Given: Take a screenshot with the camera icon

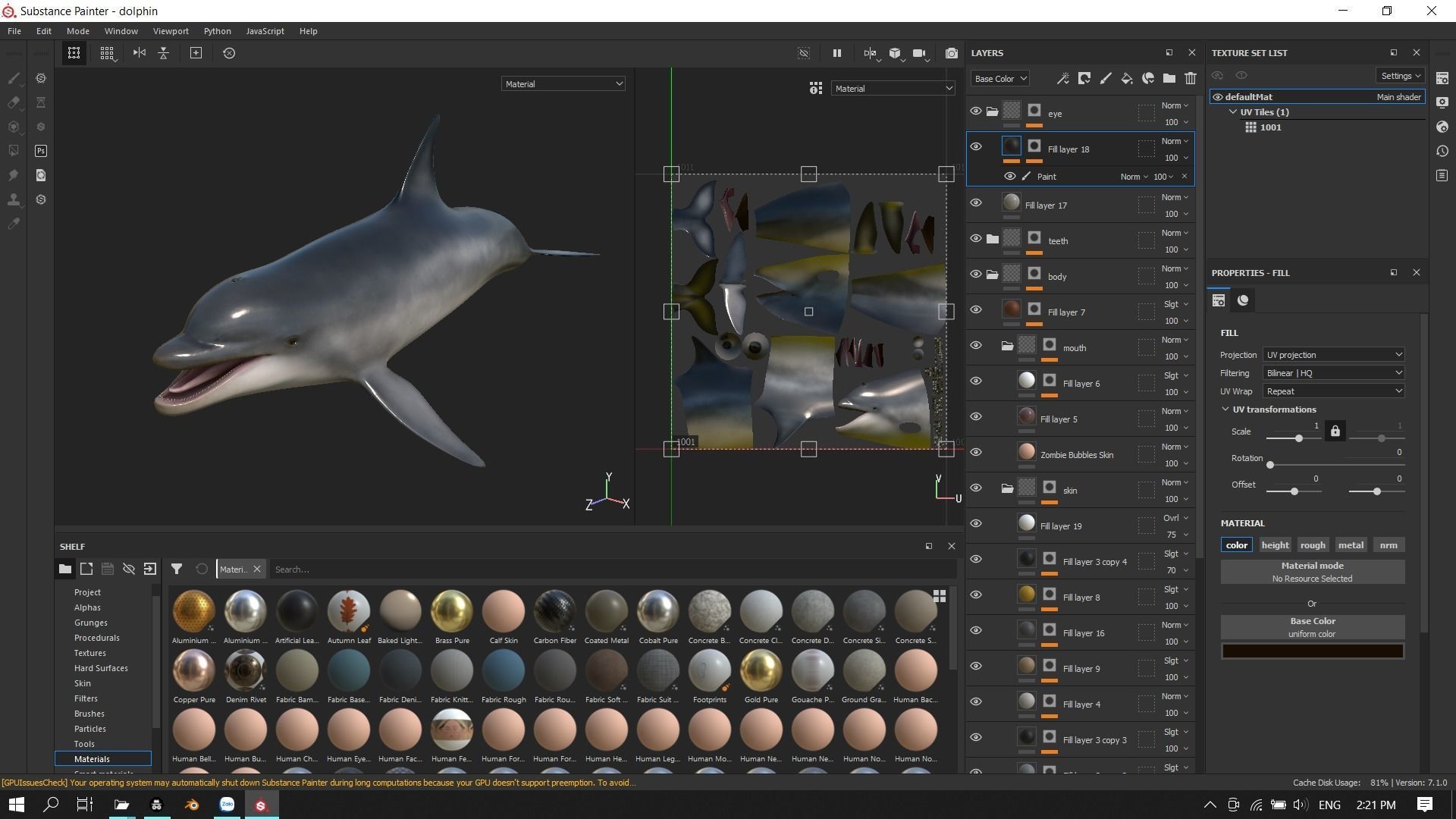Looking at the screenshot, I should [952, 53].
